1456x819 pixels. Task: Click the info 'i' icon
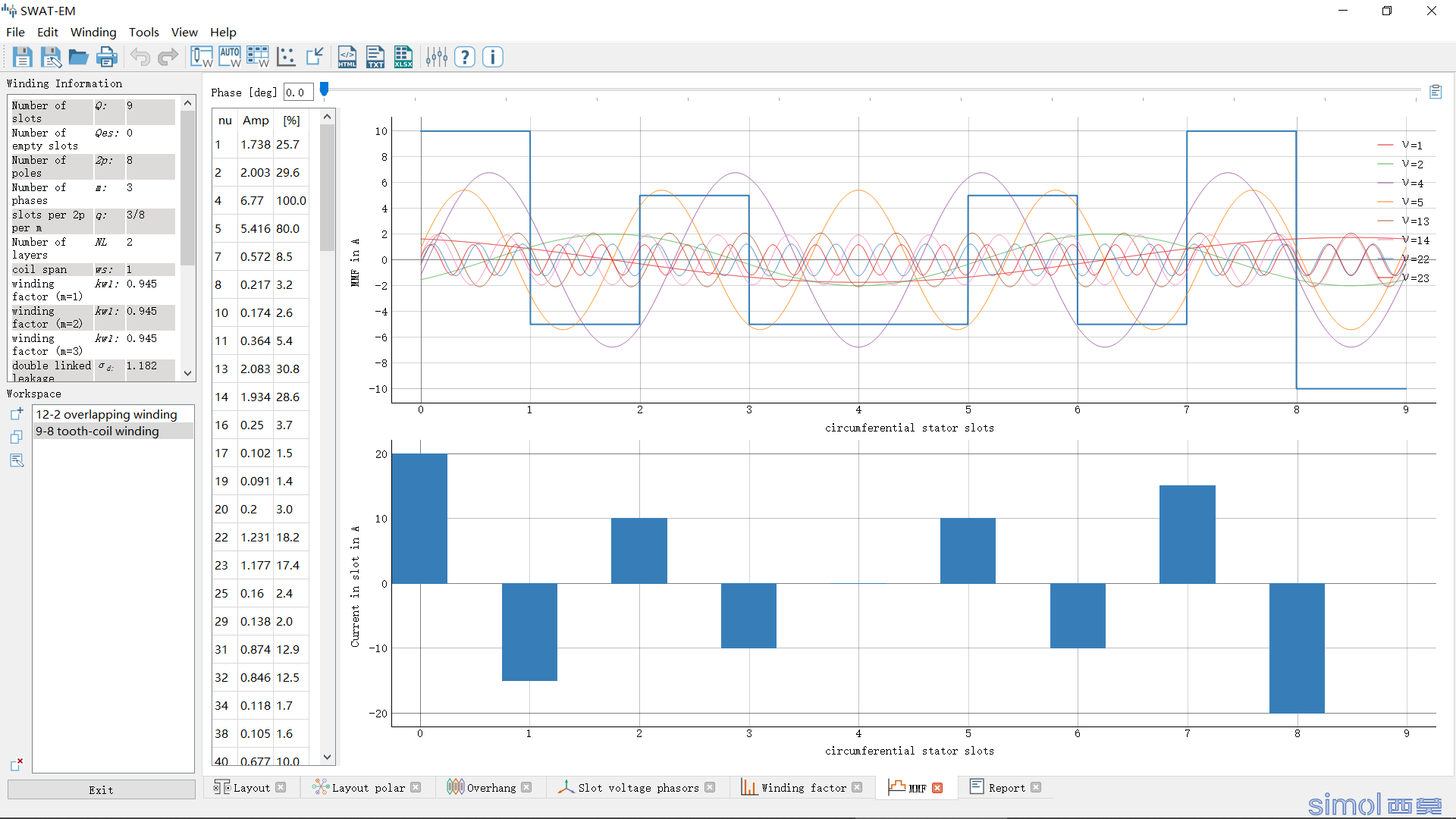click(x=493, y=57)
